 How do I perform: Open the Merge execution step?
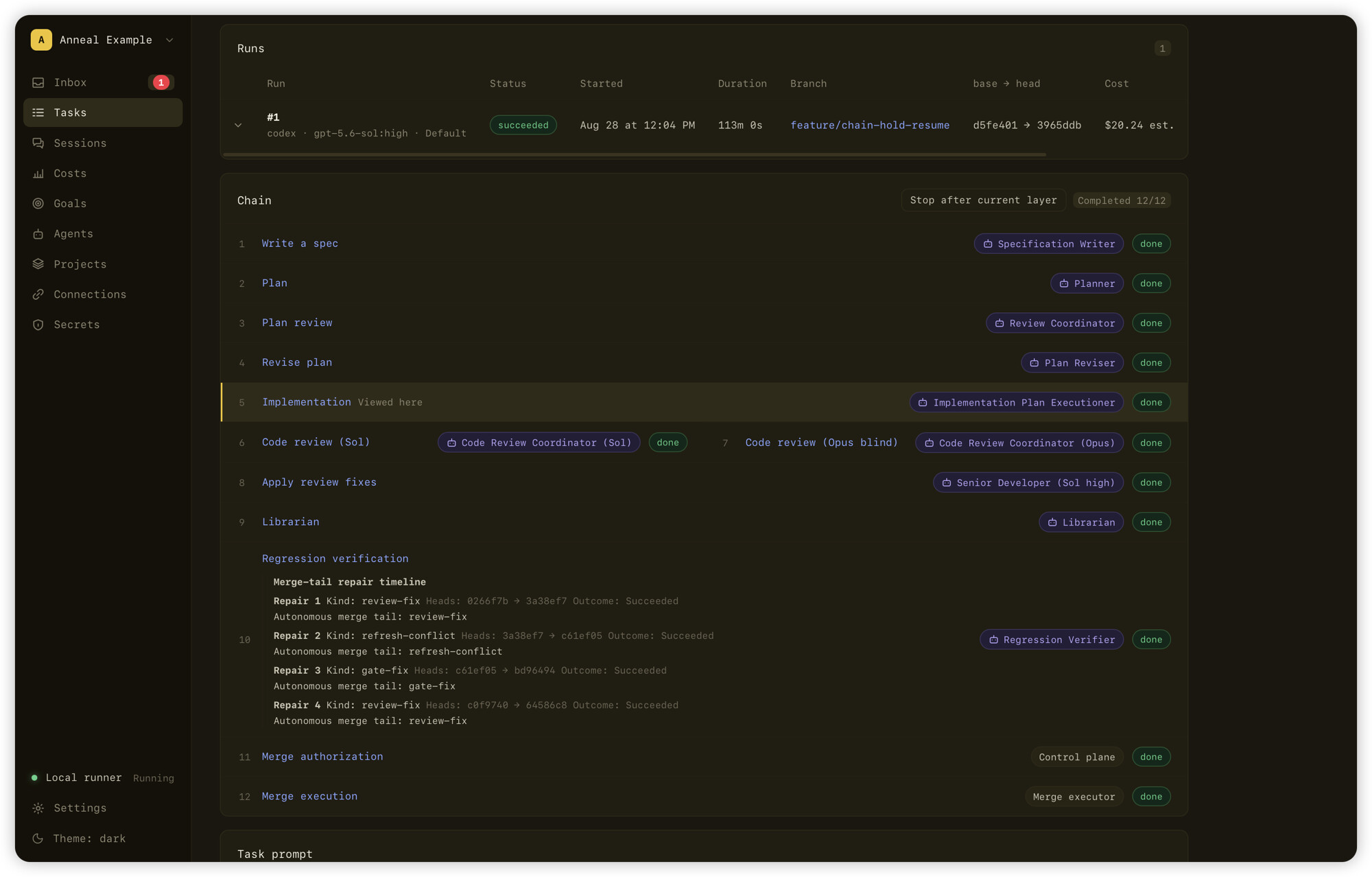pyautogui.click(x=309, y=796)
